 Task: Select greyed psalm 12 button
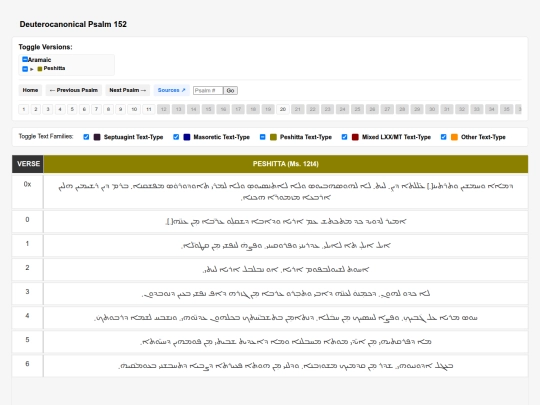click(x=164, y=109)
